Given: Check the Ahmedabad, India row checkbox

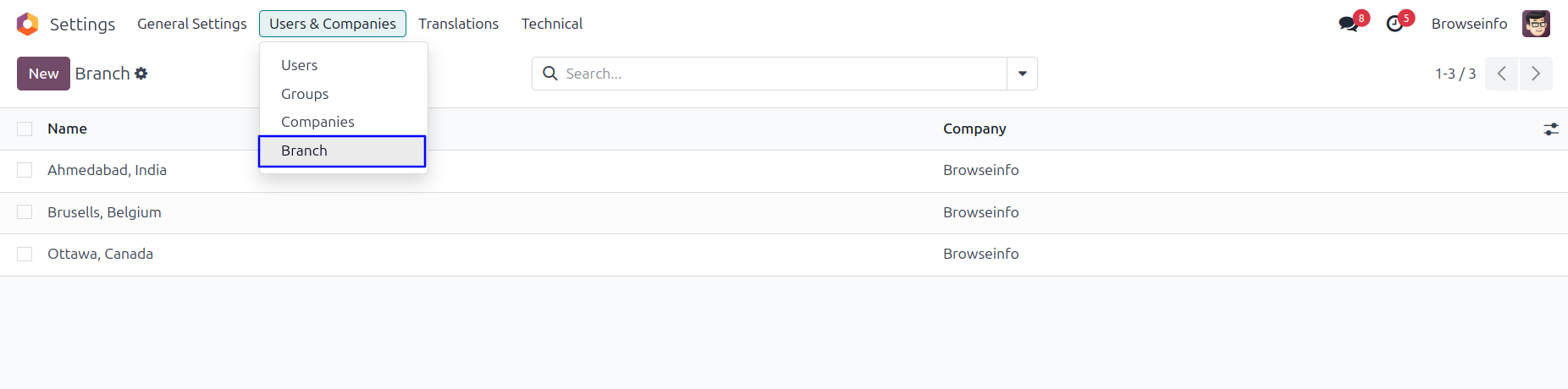Looking at the screenshot, I should coord(25,170).
